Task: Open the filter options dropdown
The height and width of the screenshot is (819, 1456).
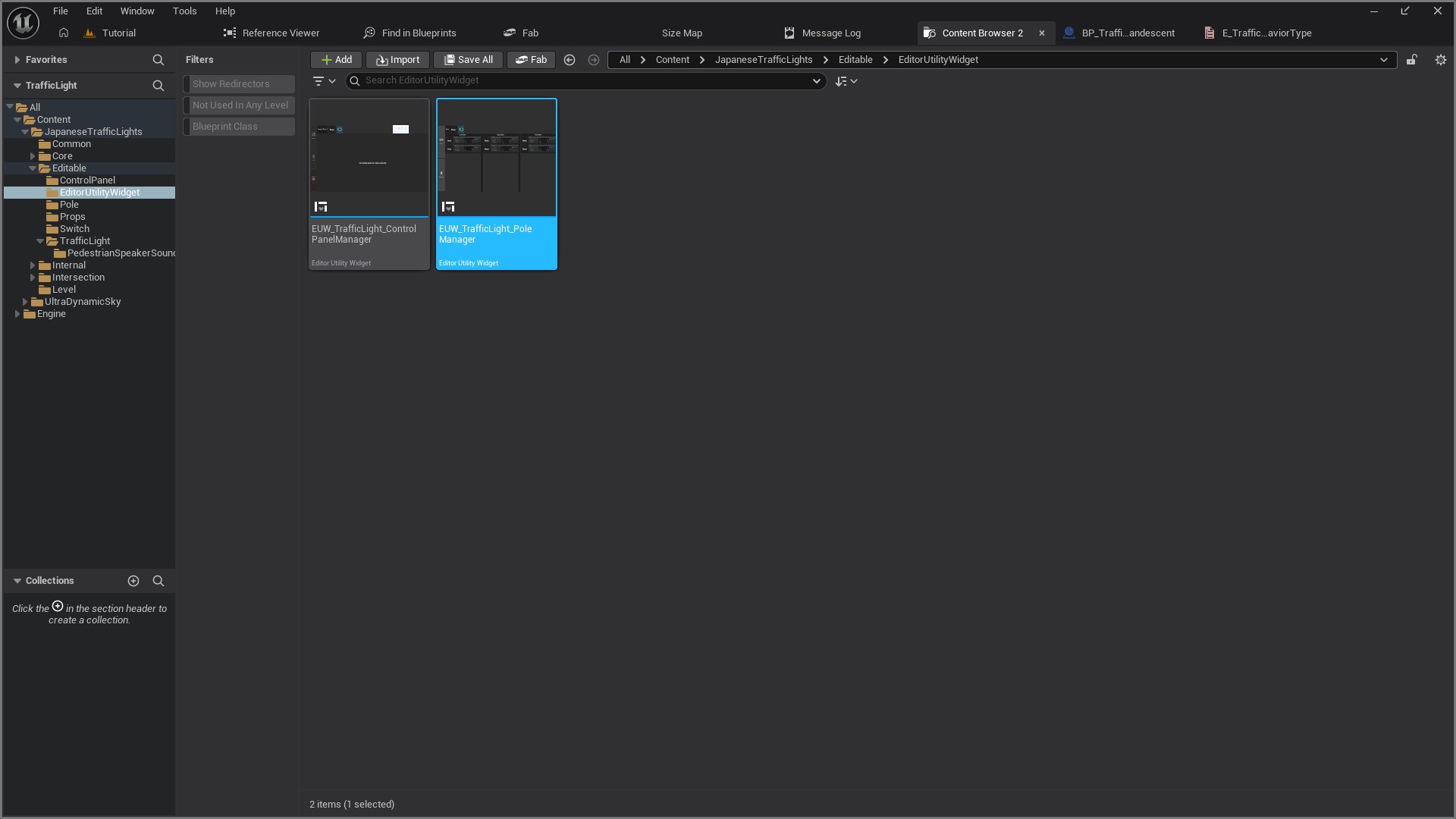Action: pyautogui.click(x=324, y=81)
